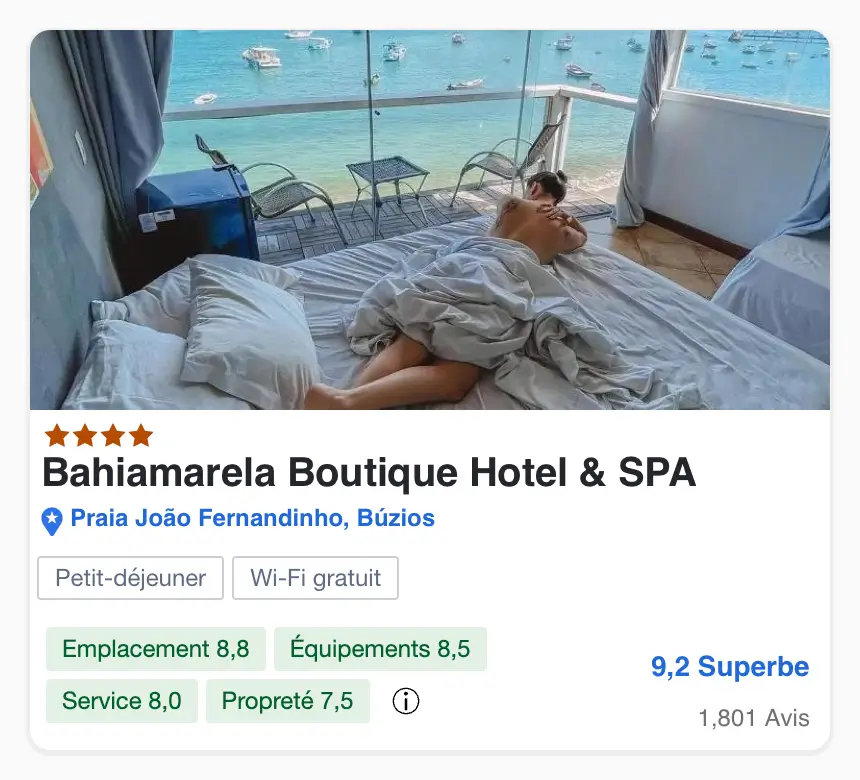View the 1,801 Avis reviews count
This screenshot has width=860, height=780.
[754, 718]
